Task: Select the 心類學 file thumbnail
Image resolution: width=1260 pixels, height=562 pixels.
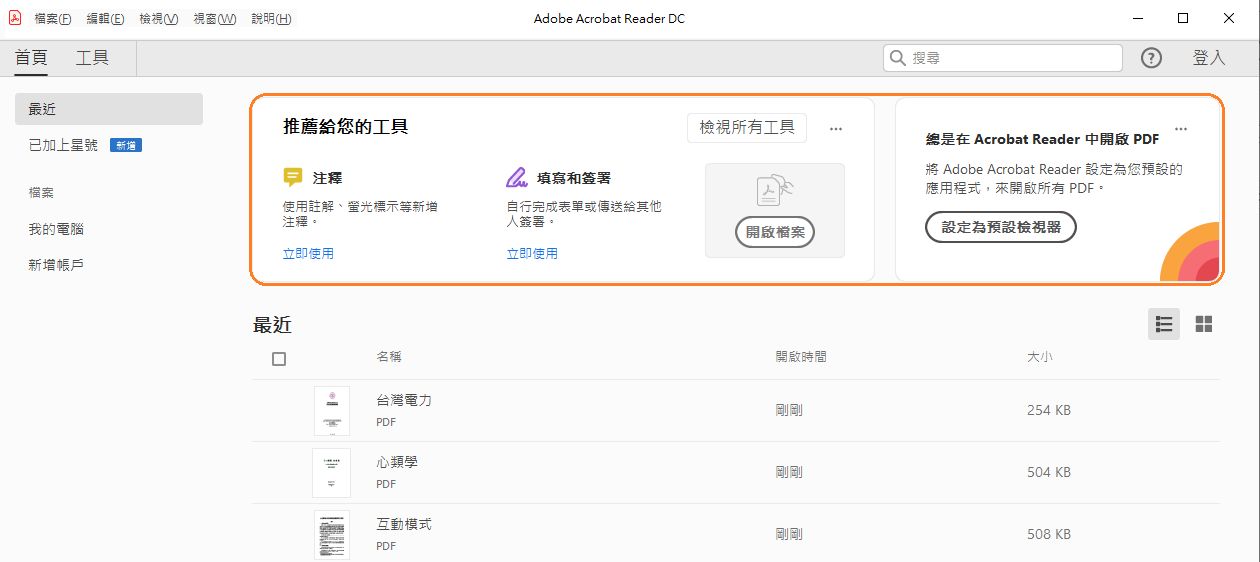Action: point(332,473)
